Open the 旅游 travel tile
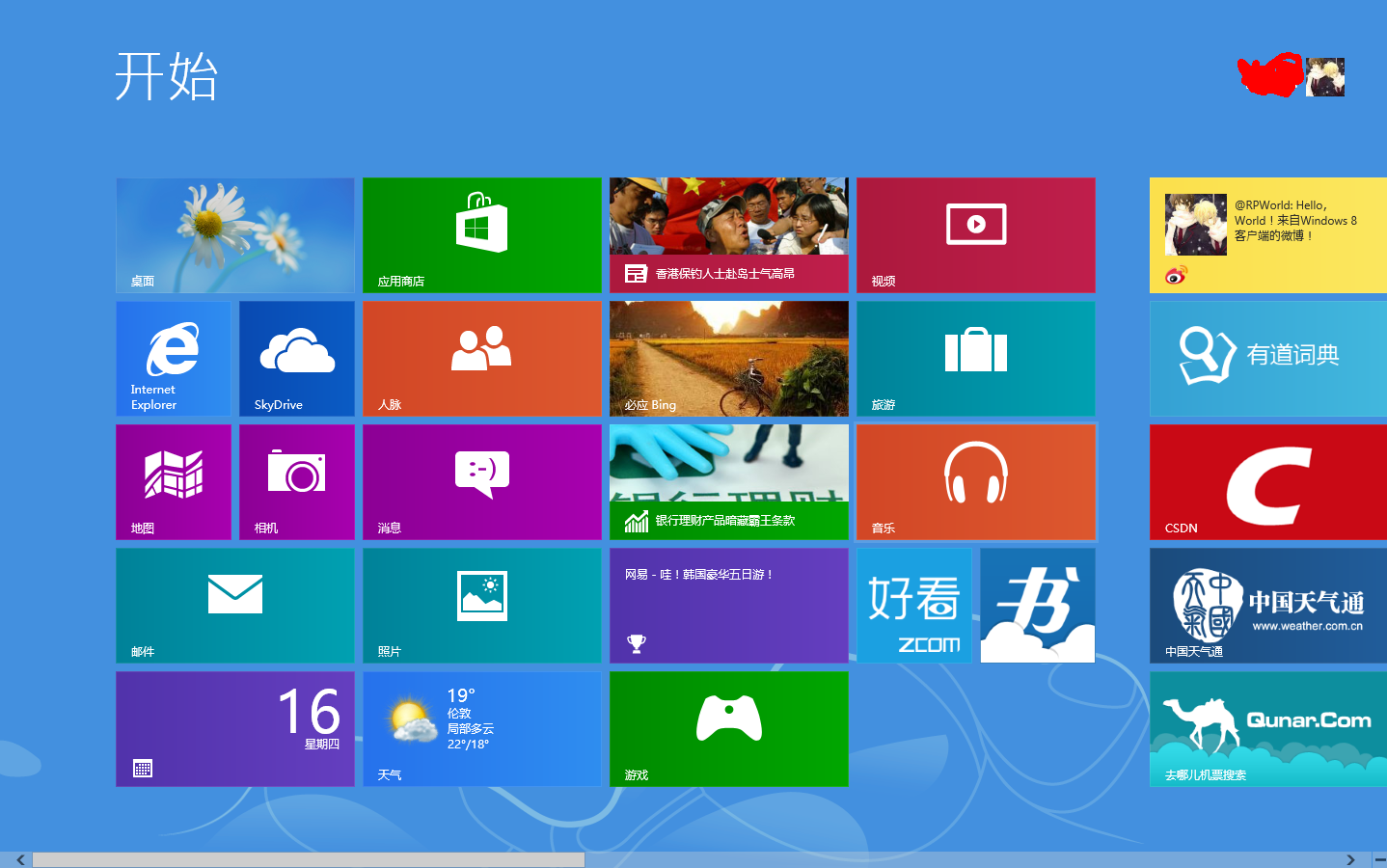The height and width of the screenshot is (868, 1387). [976, 359]
